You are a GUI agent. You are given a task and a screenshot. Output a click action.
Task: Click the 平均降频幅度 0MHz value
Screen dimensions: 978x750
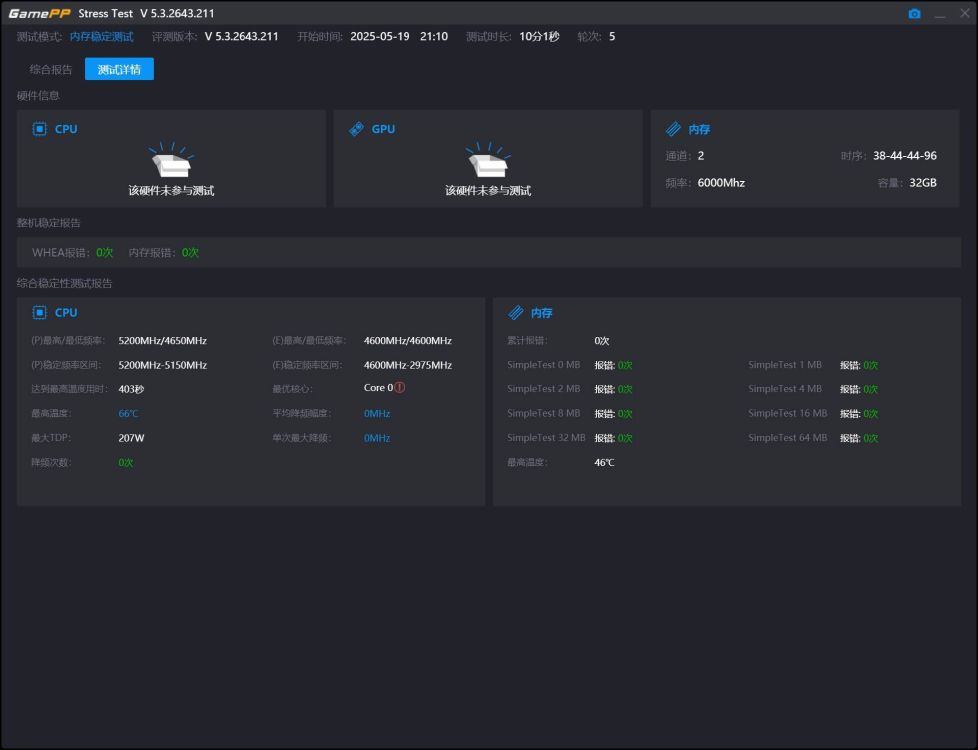click(377, 414)
